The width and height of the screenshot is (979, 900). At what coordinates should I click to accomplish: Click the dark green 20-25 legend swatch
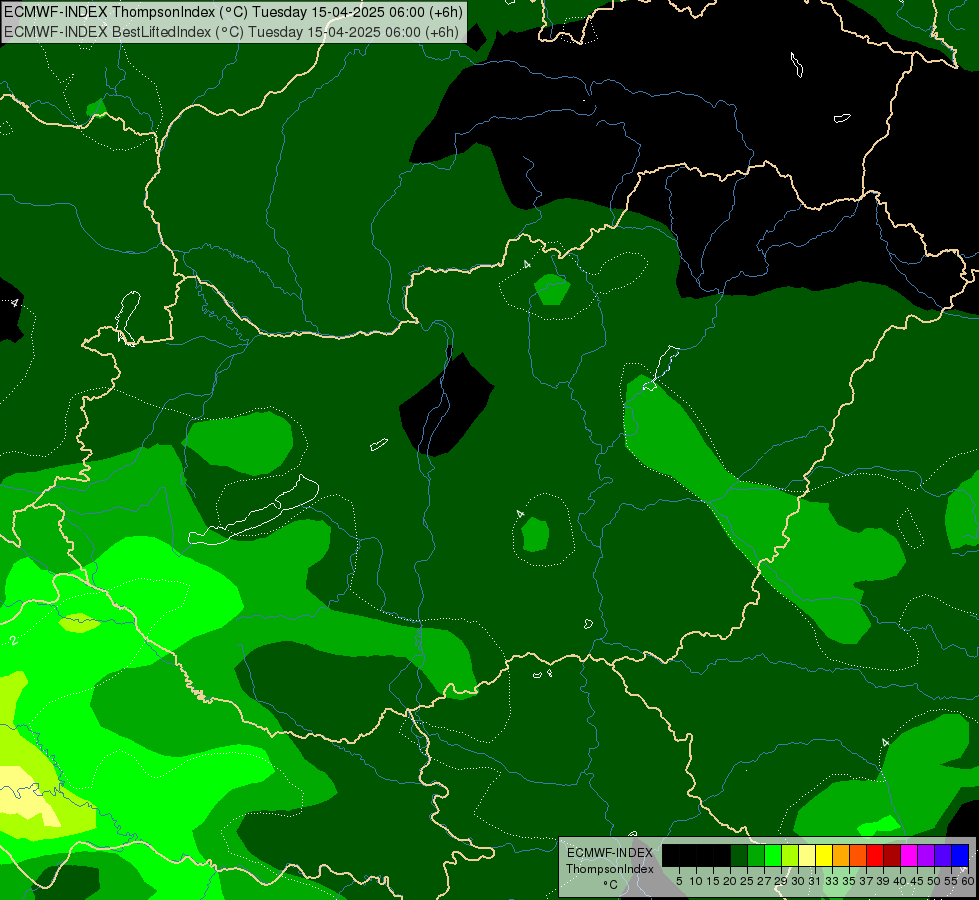click(739, 855)
